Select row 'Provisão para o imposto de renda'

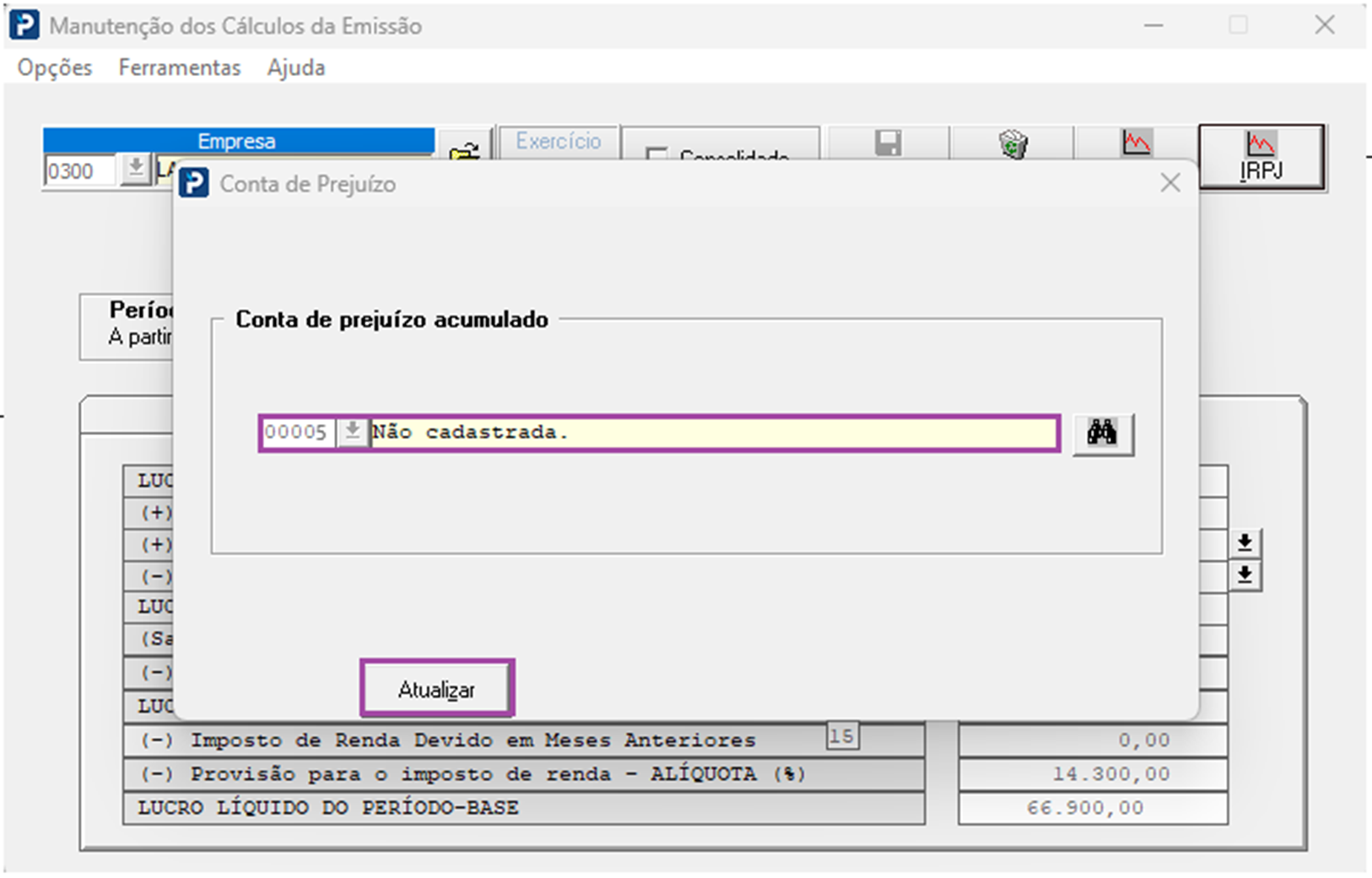(524, 774)
